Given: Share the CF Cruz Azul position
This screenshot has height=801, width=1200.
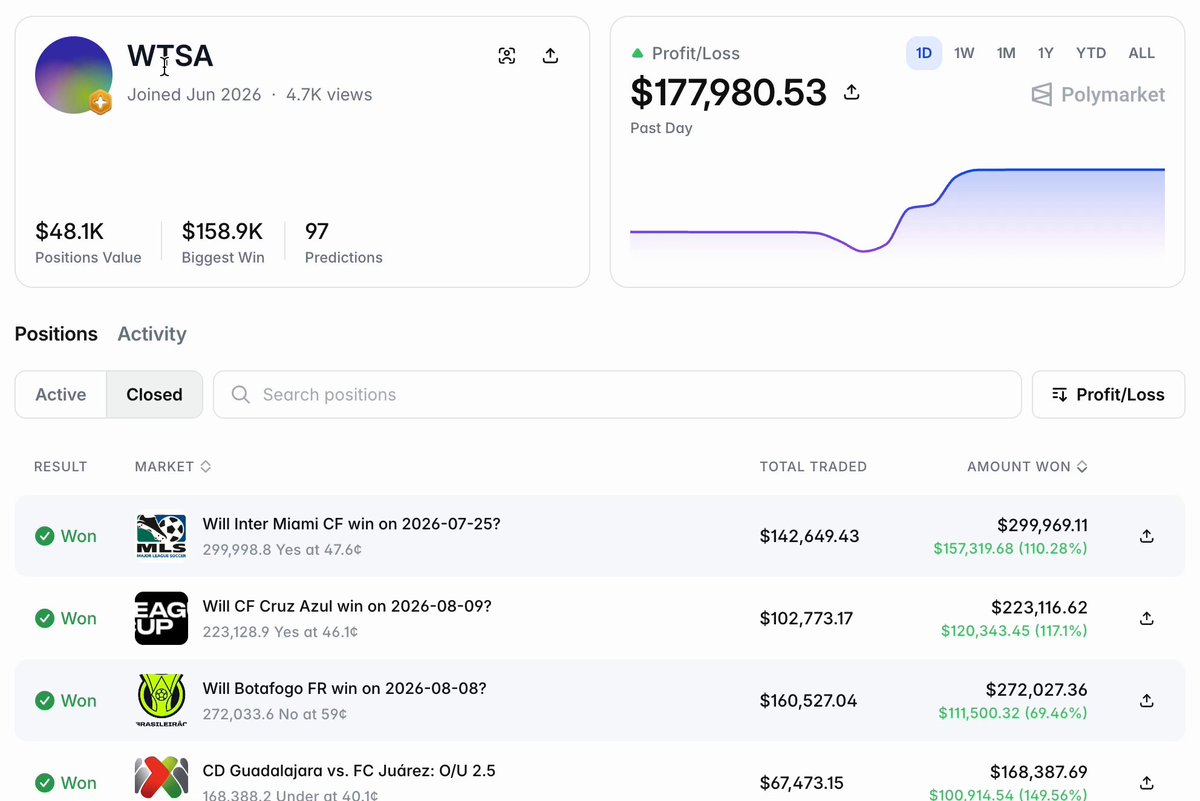Looking at the screenshot, I should tap(1147, 618).
